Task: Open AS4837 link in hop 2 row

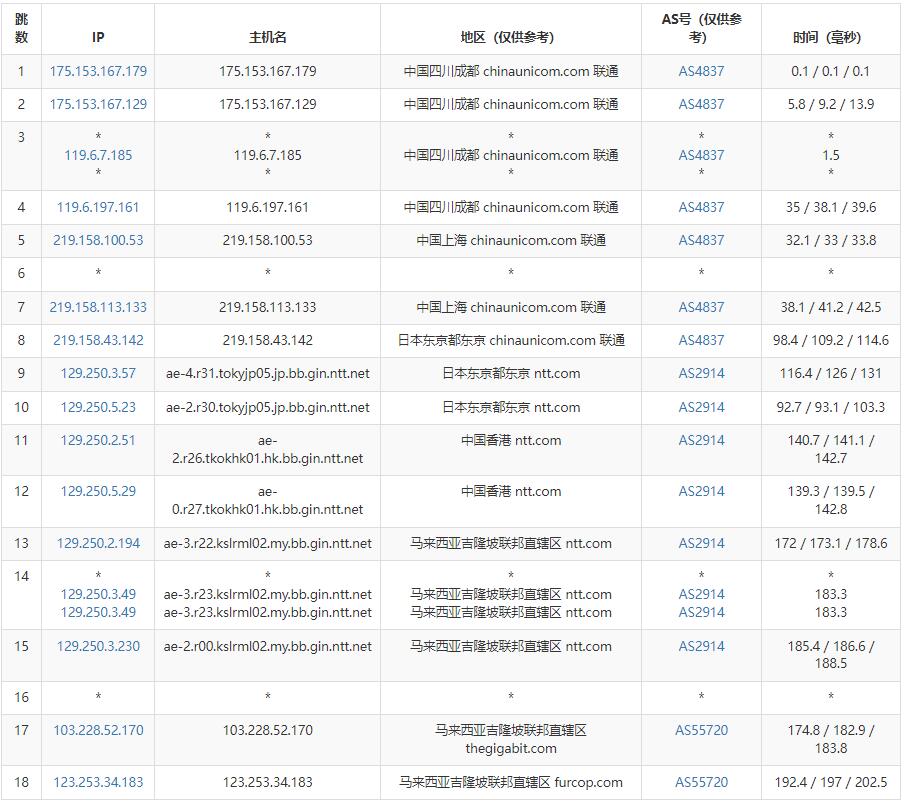Action: click(701, 104)
